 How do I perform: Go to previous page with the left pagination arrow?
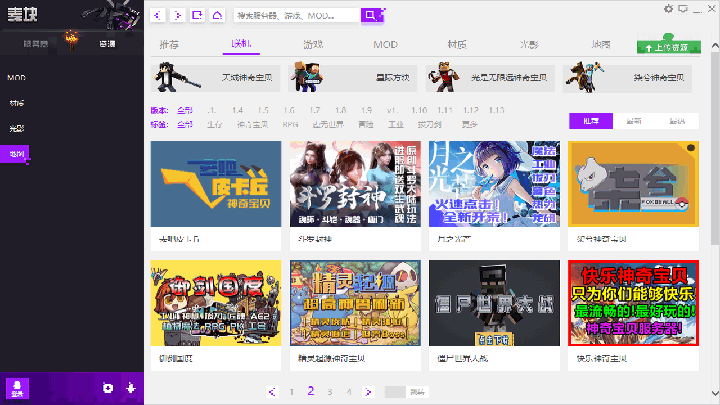coord(272,392)
